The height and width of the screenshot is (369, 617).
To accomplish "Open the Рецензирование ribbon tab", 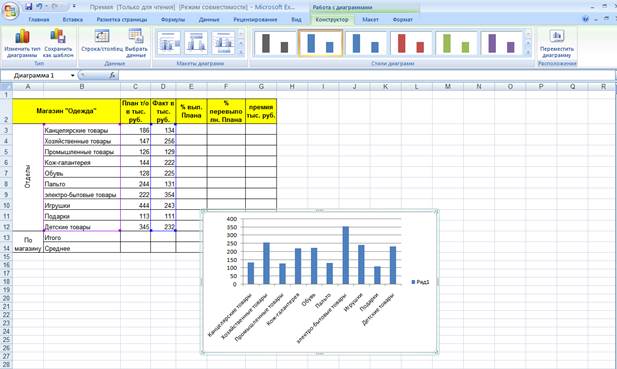I will (255, 19).
